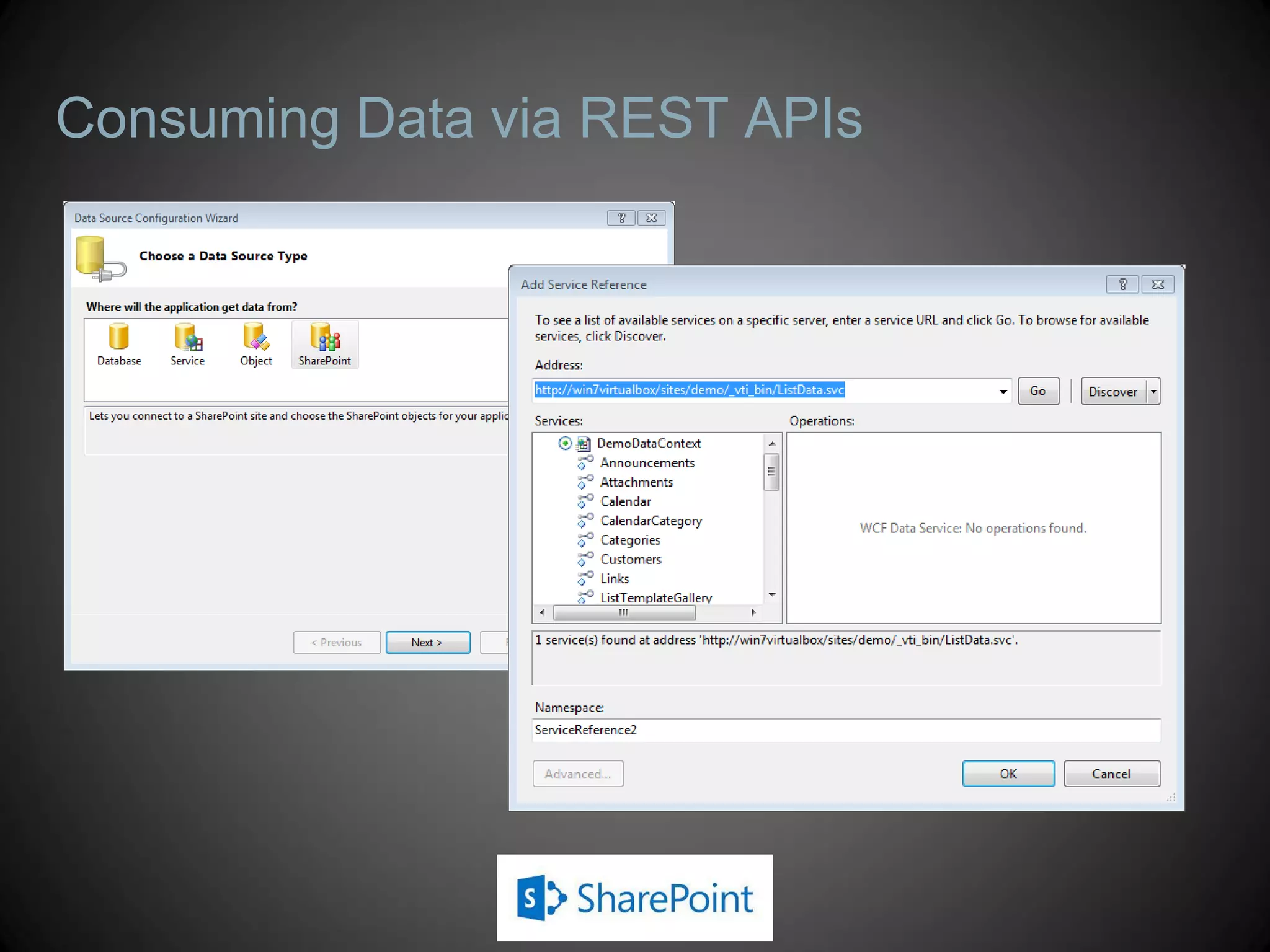The width and height of the screenshot is (1270, 952).
Task: Select the Categories tree item
Action: point(630,540)
